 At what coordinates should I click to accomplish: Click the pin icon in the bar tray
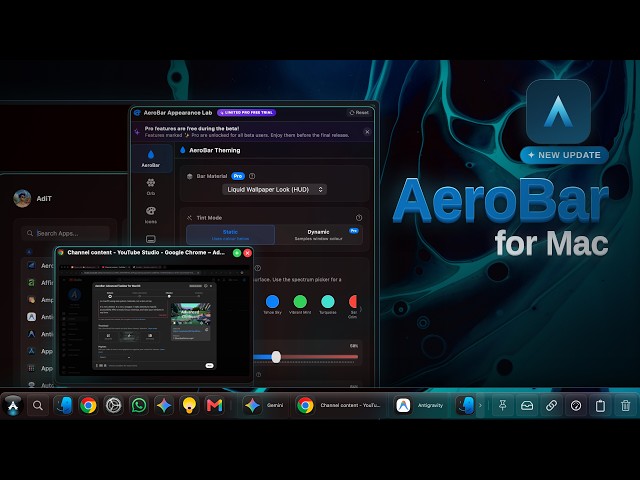point(502,405)
